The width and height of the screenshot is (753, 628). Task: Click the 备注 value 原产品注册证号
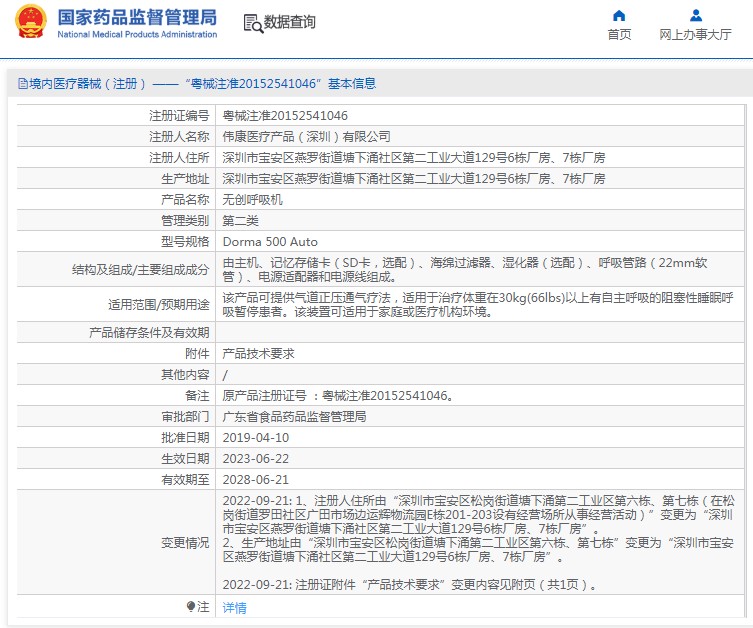(338, 396)
